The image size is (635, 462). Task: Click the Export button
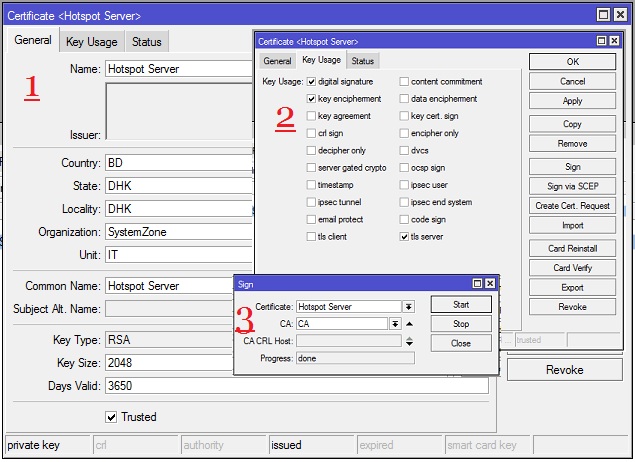pyautogui.click(x=572, y=287)
